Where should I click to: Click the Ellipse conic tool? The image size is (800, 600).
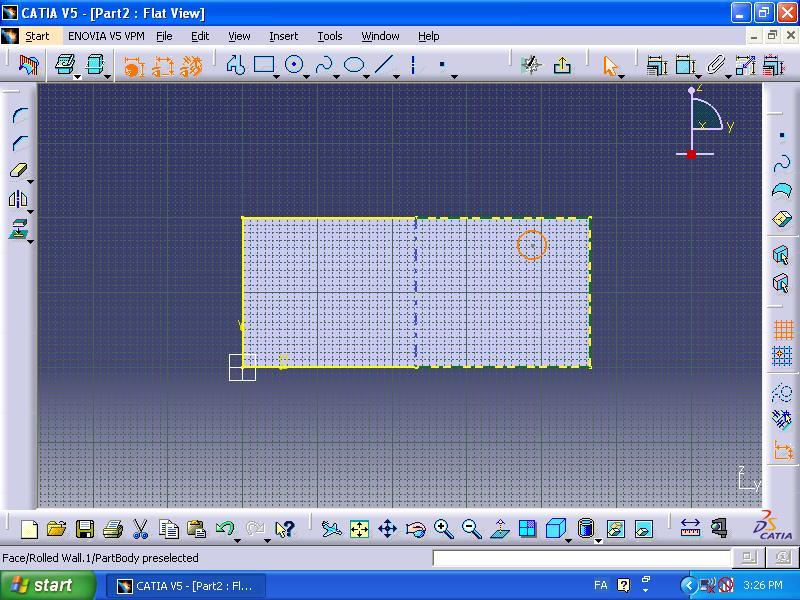[354, 65]
